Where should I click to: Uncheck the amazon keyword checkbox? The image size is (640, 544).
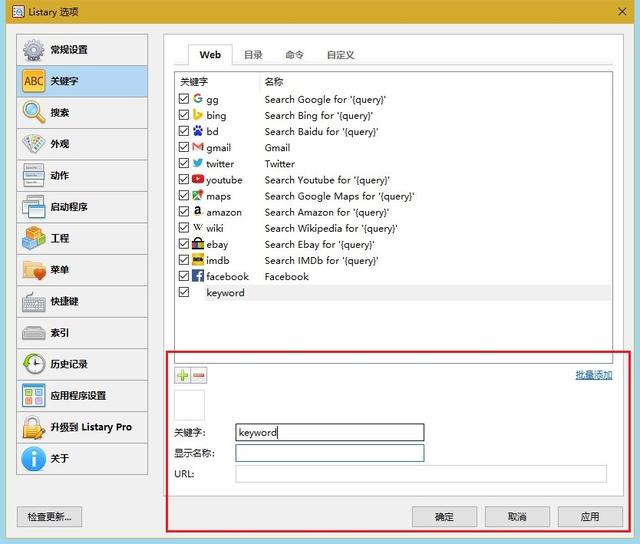pos(184,212)
